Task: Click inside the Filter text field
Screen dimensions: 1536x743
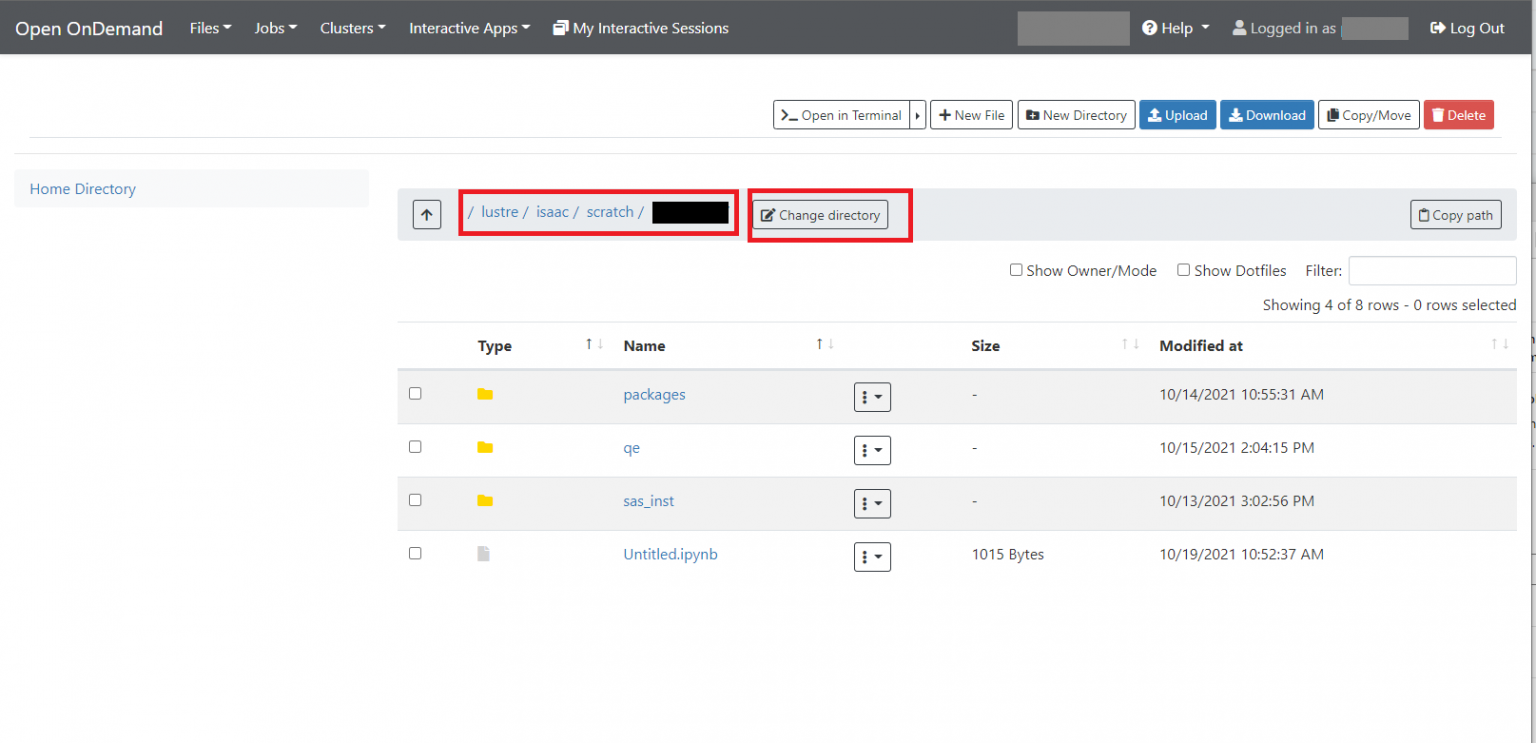Action: coord(1432,270)
